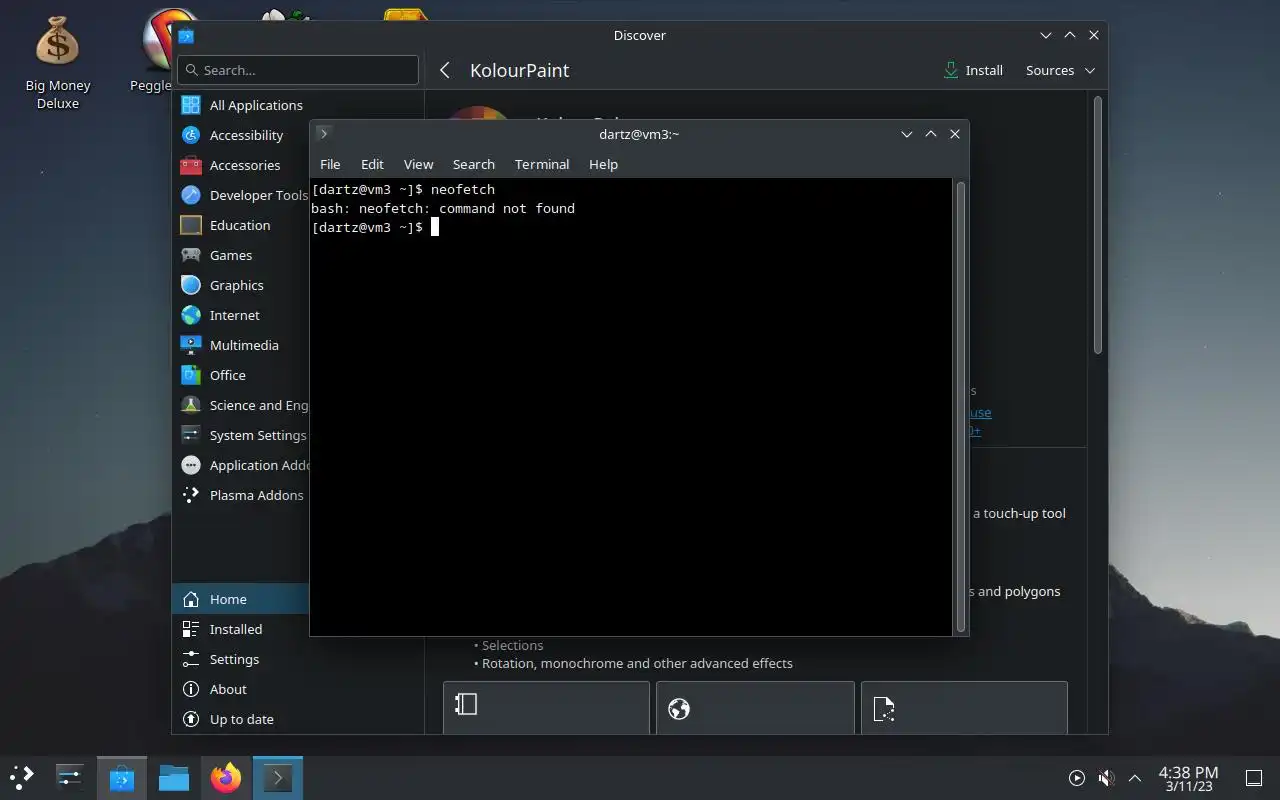Switch to Discover in the taskbar
Image resolution: width=1280 pixels, height=800 pixels.
[x=122, y=777]
